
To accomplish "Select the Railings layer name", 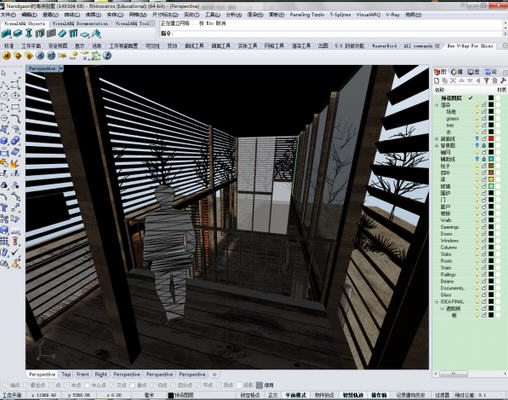I will 448,275.
